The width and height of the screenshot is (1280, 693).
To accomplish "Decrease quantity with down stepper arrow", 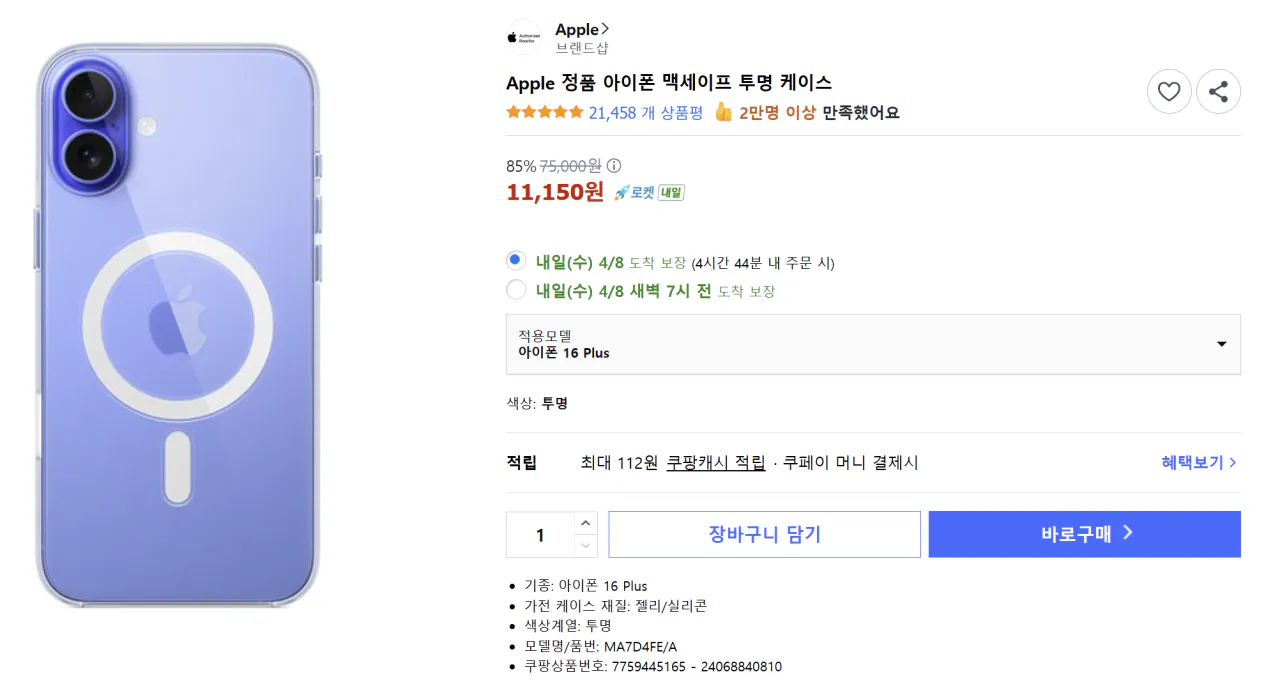I will click(x=586, y=546).
